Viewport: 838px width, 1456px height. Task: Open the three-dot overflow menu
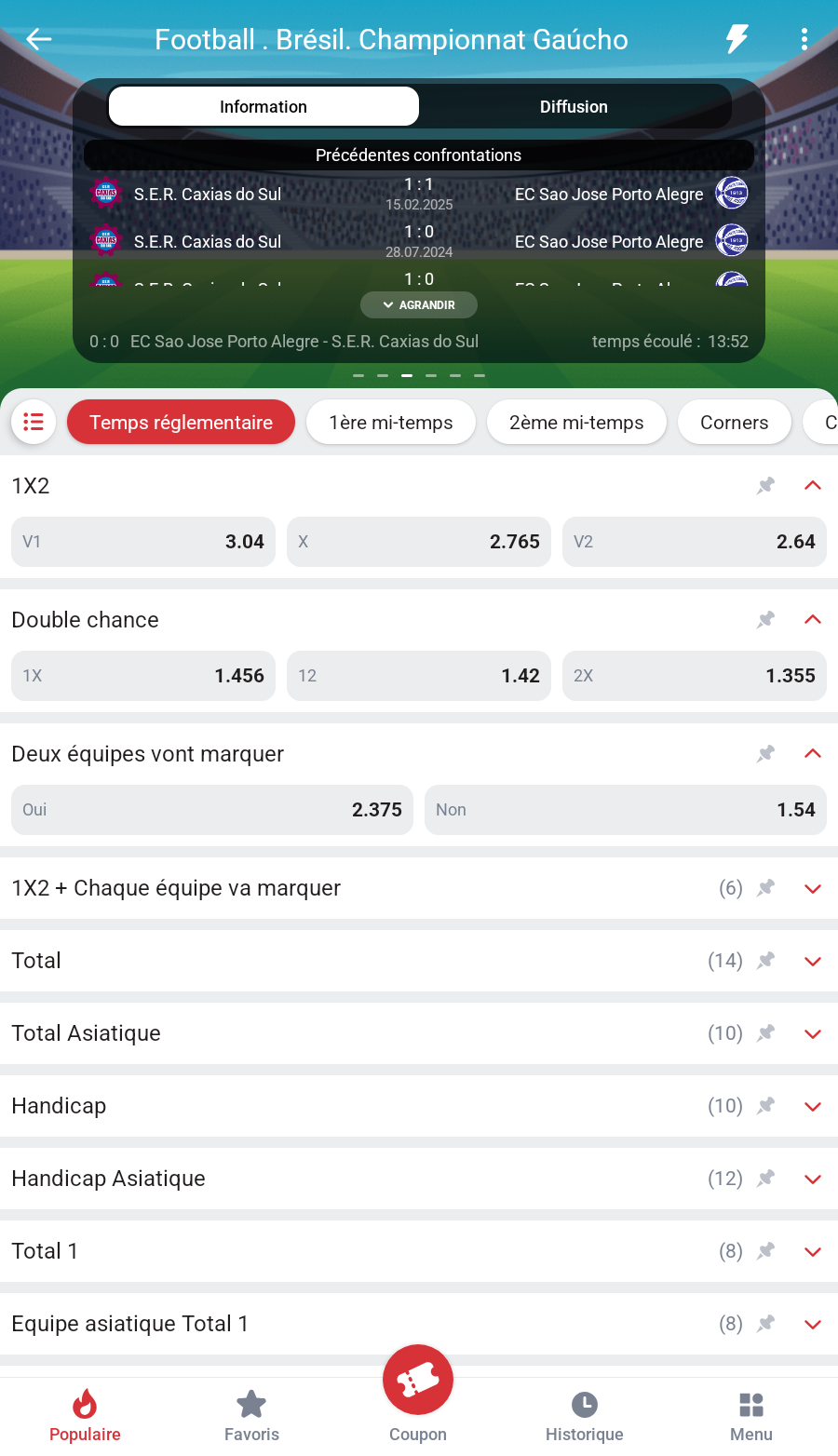[804, 39]
